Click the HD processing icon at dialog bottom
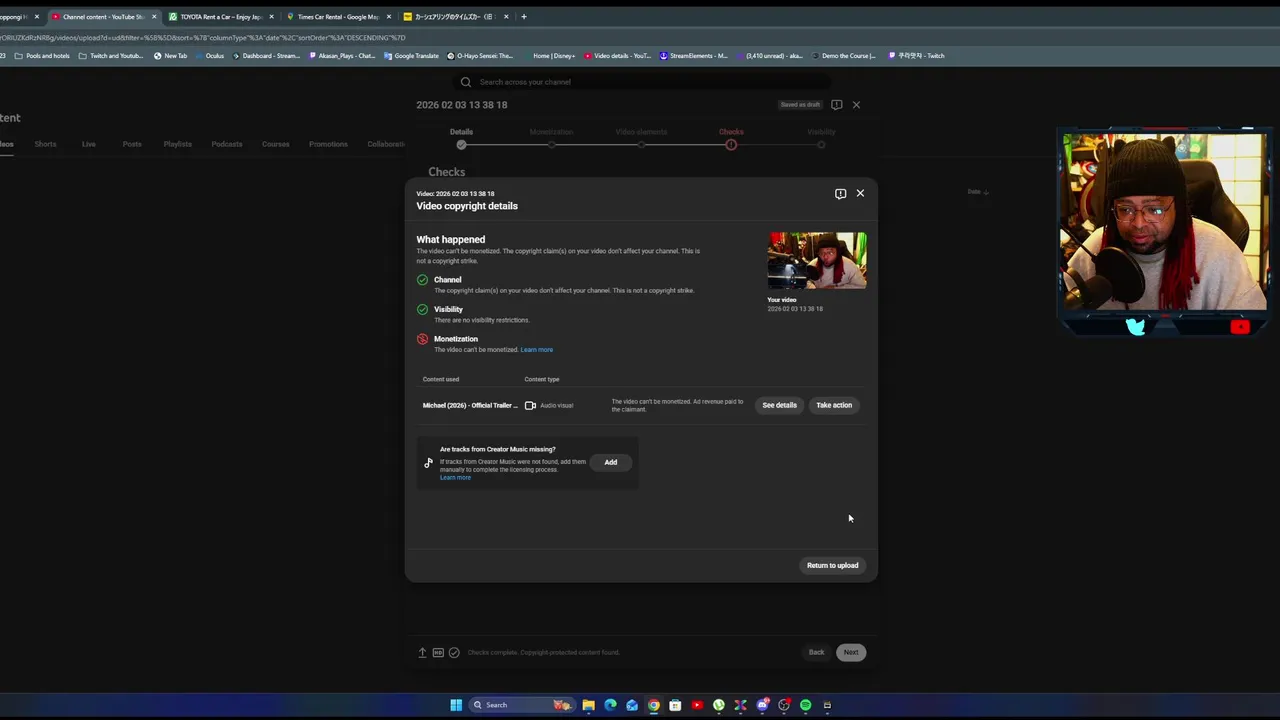Image resolution: width=1280 pixels, height=720 pixels. click(x=438, y=652)
